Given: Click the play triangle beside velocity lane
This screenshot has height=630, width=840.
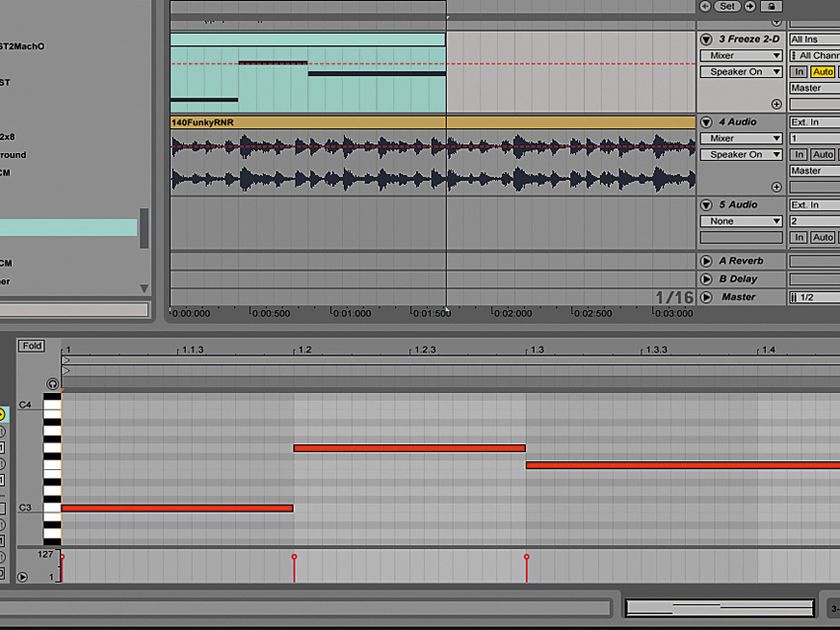Looking at the screenshot, I should click(x=22, y=576).
